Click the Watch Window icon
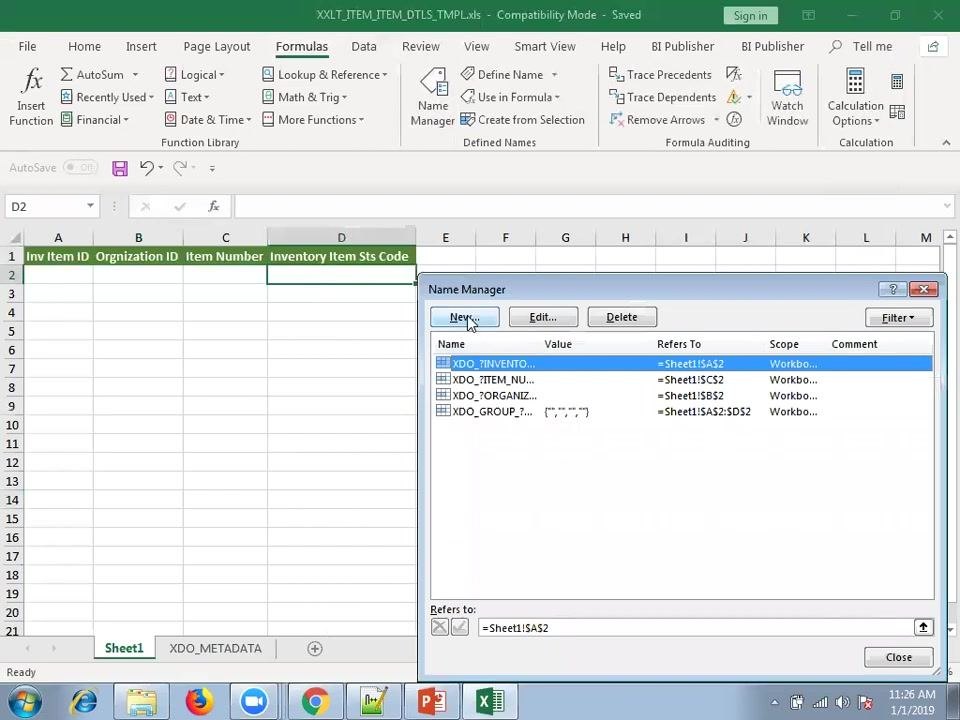Viewport: 960px width, 720px height. coord(787,82)
